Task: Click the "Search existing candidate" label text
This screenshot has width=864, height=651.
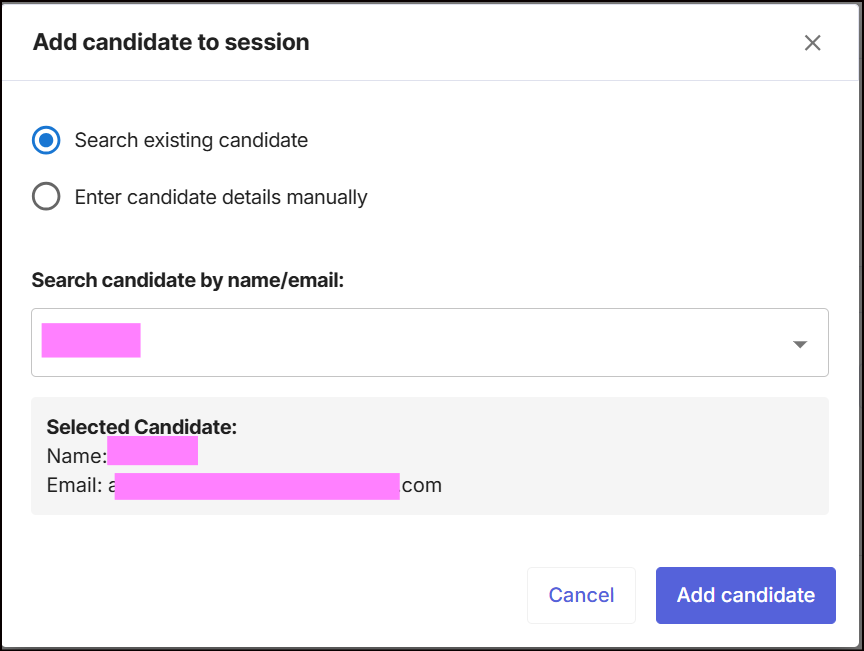Action: click(191, 140)
